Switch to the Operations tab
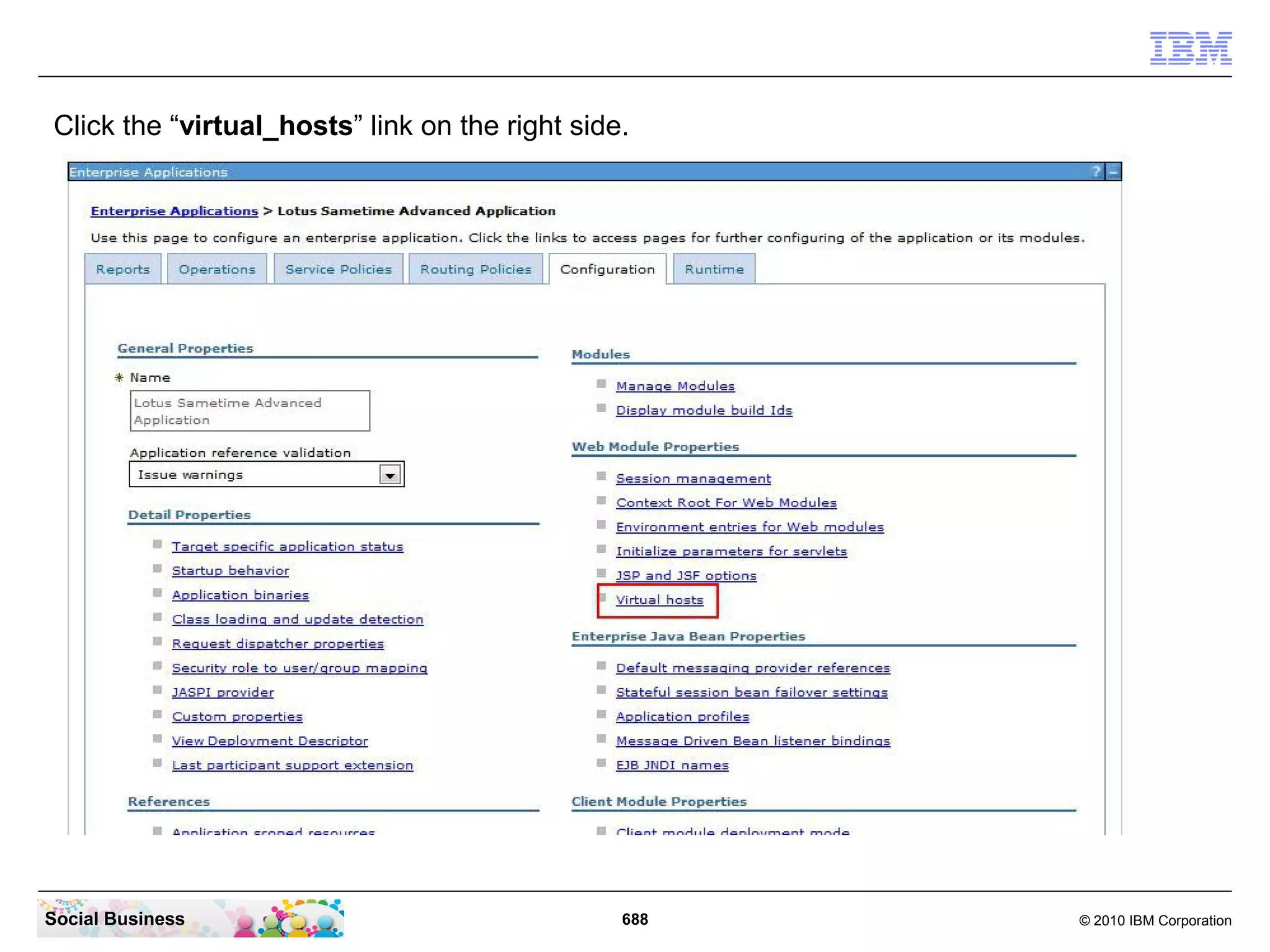1270x952 pixels. (217, 270)
